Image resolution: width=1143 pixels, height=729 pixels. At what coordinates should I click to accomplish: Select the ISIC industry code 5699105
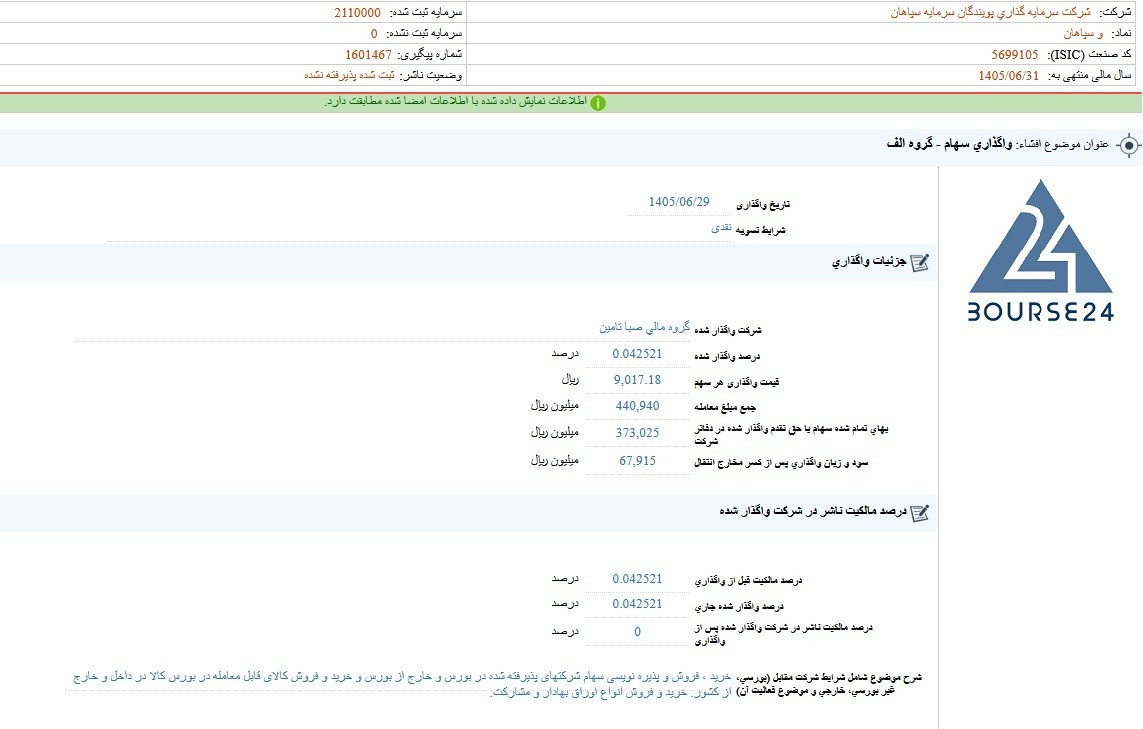(1015, 55)
